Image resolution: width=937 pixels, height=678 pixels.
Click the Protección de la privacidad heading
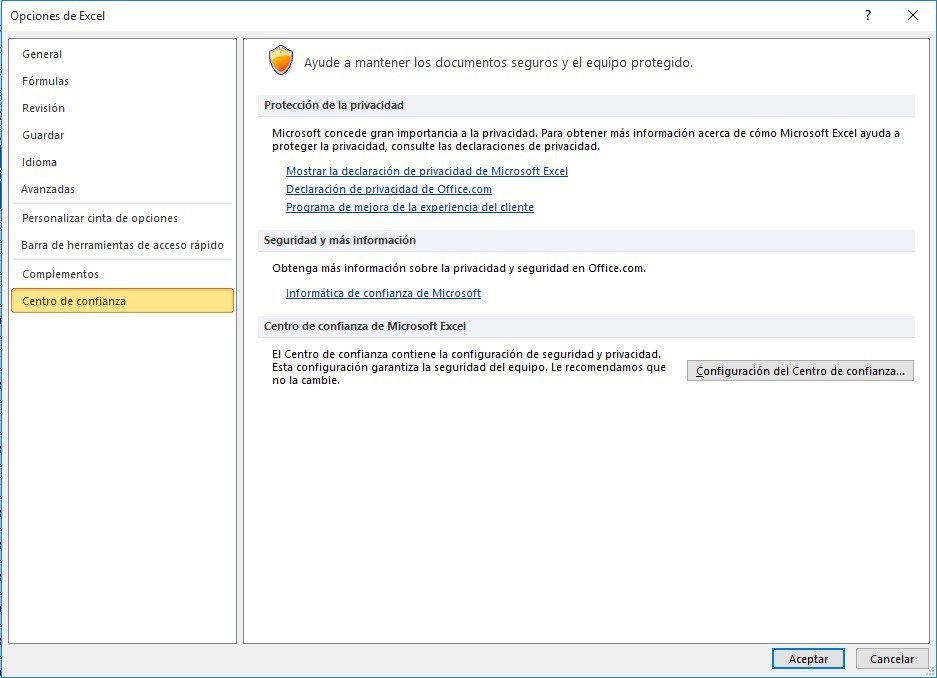pos(333,105)
